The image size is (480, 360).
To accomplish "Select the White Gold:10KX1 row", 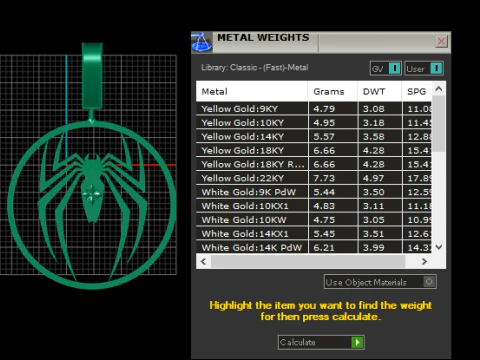I will click(x=314, y=206).
